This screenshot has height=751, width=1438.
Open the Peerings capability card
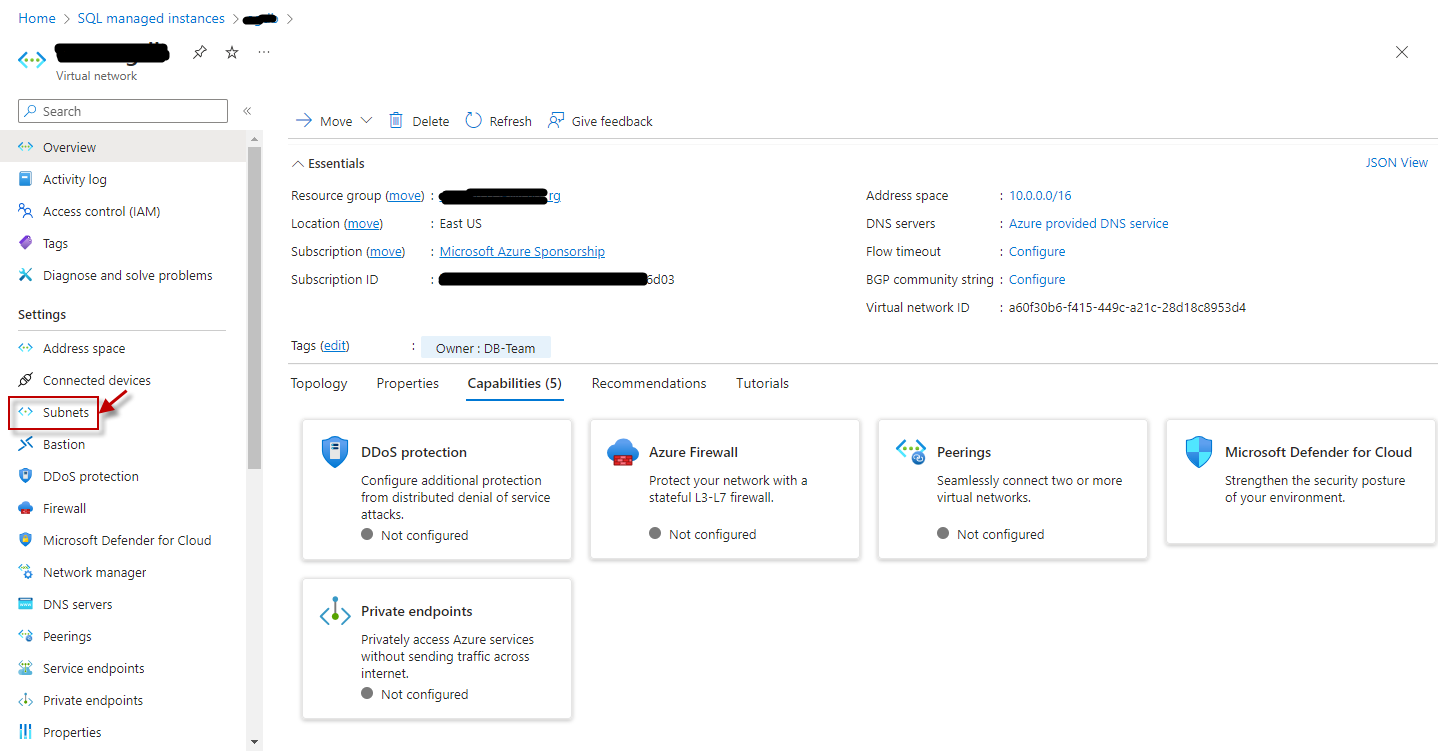[1013, 489]
